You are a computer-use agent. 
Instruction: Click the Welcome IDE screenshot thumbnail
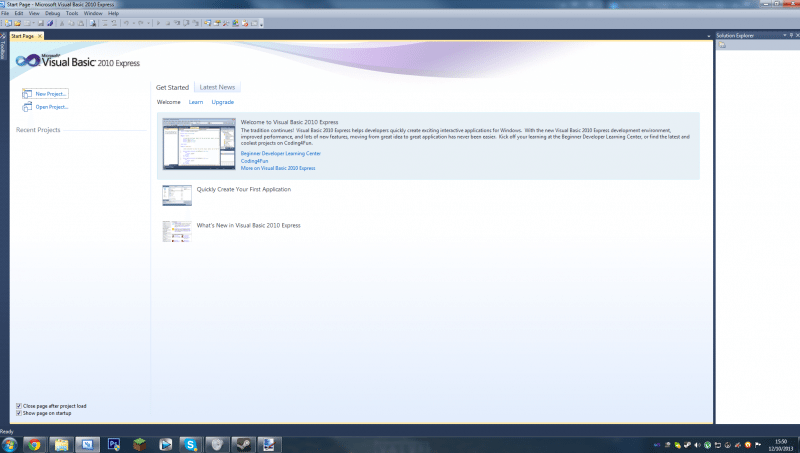click(x=199, y=144)
